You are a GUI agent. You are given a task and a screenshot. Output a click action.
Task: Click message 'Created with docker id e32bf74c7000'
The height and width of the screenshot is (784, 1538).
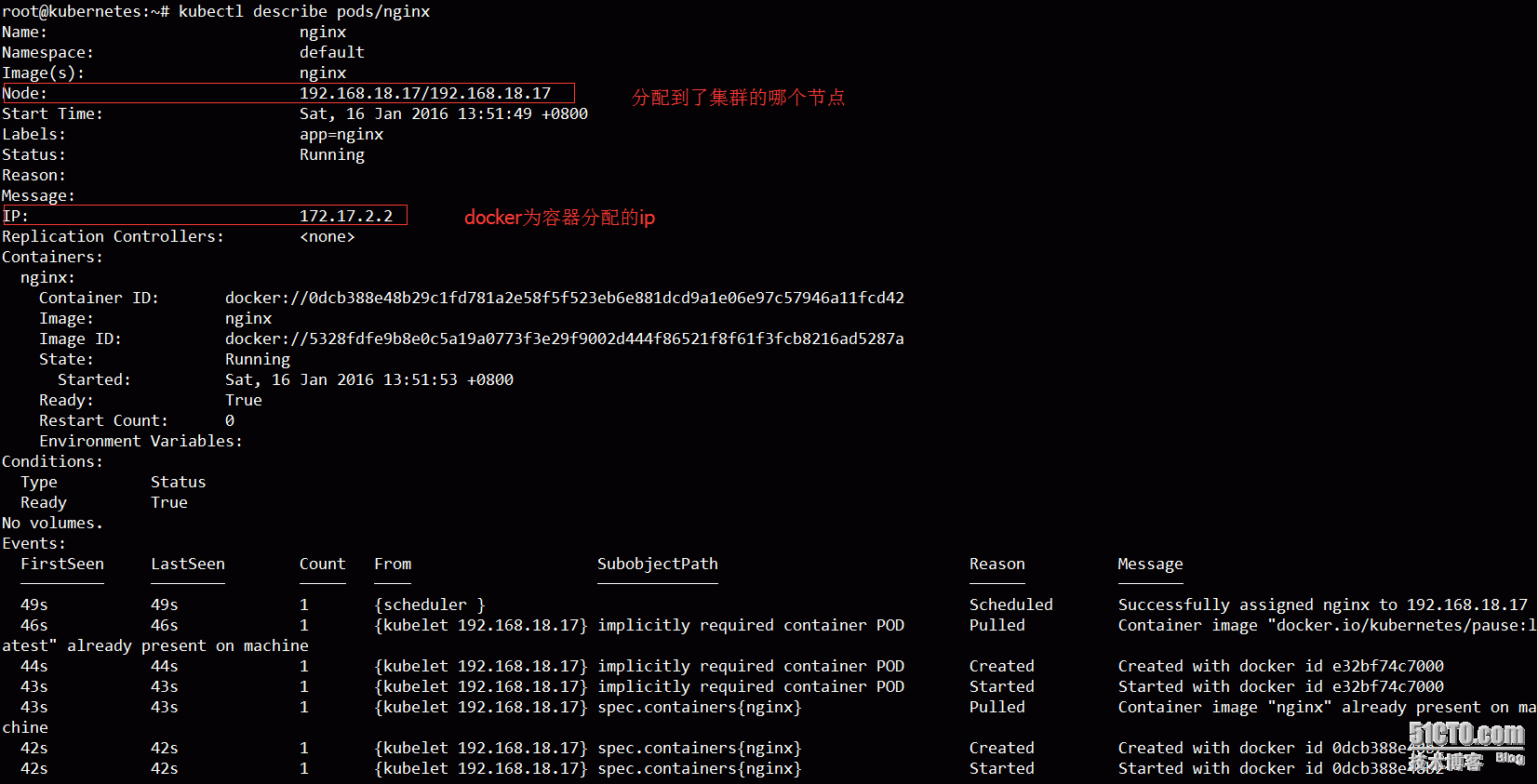1281,667
